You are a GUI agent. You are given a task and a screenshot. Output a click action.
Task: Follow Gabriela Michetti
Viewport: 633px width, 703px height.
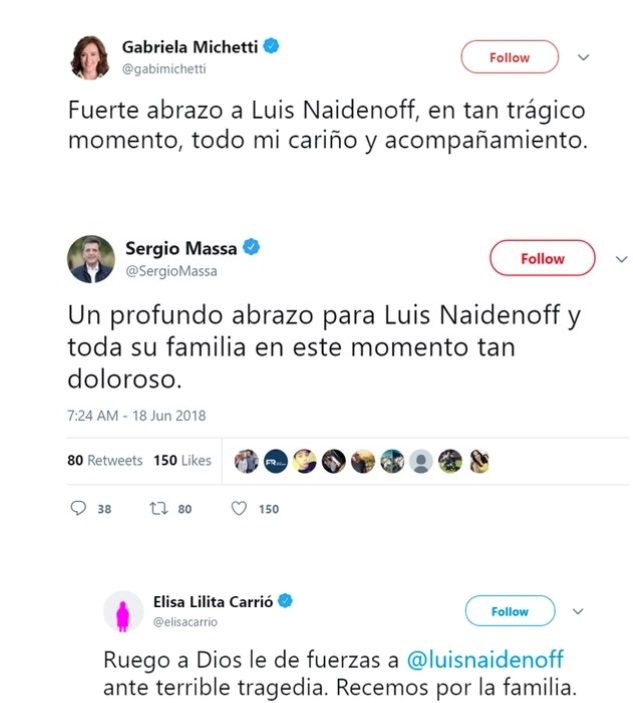coord(509,57)
